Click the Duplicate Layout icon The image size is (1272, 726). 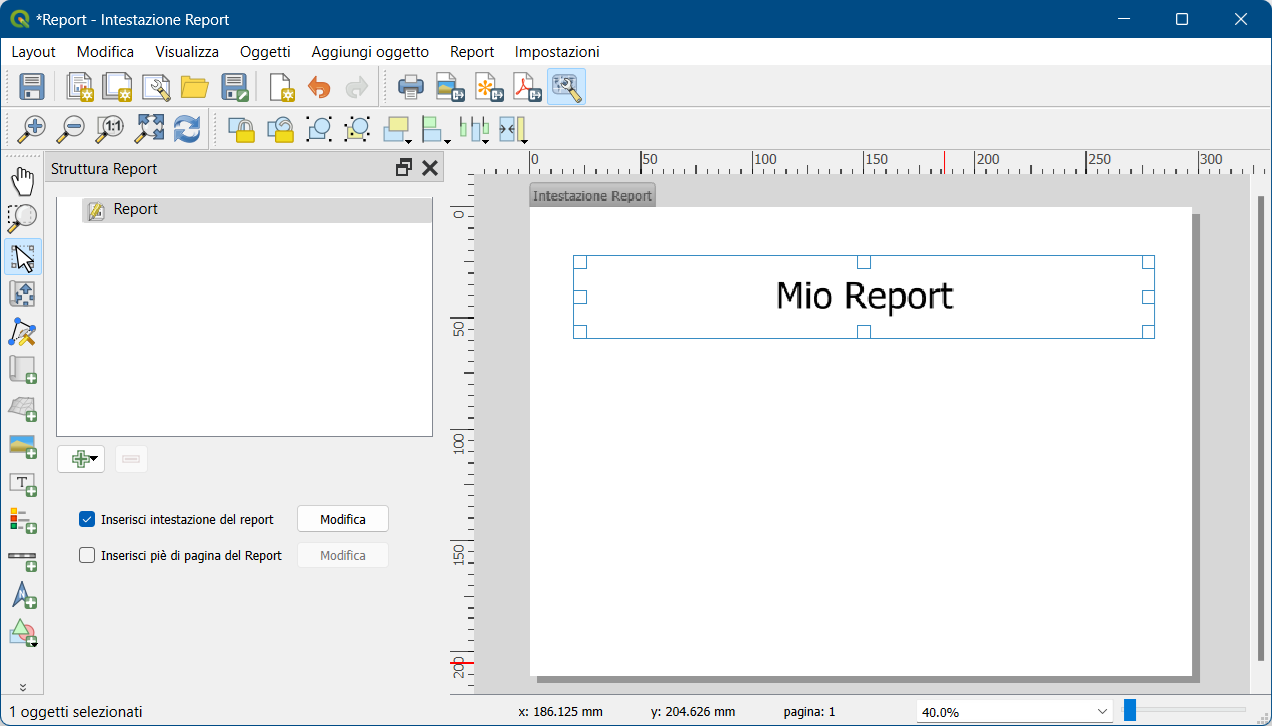click(x=118, y=87)
